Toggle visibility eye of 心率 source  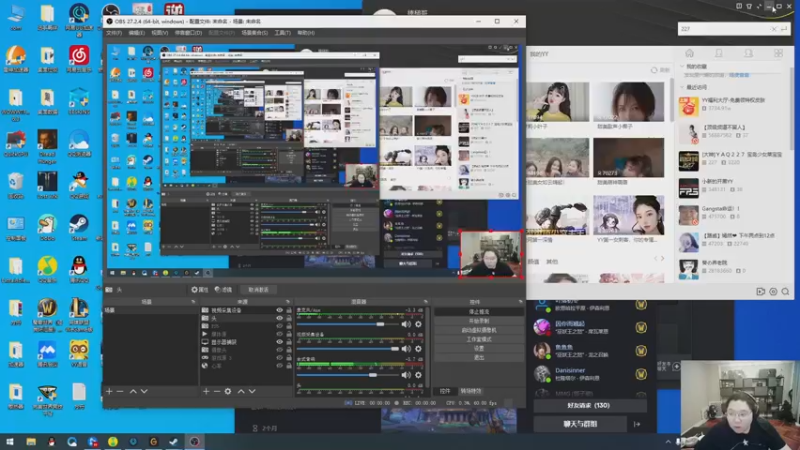tap(279, 366)
